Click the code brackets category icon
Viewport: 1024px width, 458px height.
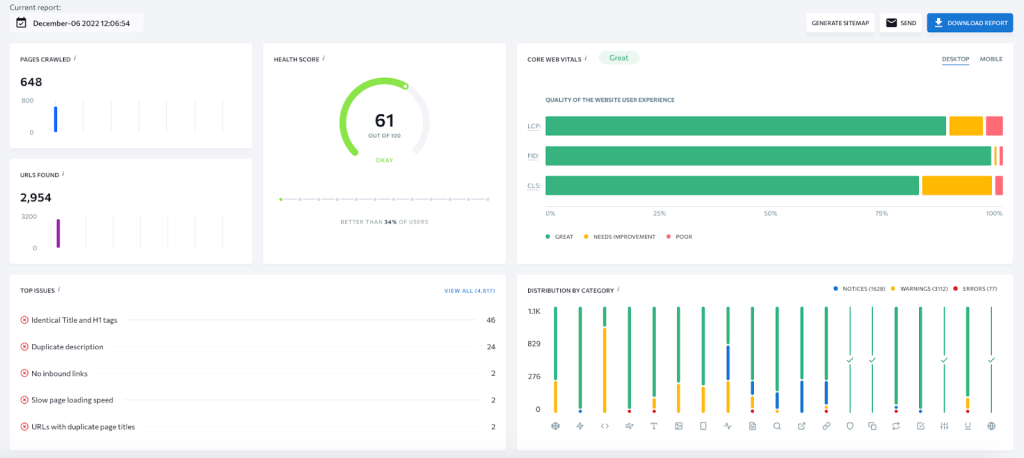605,426
